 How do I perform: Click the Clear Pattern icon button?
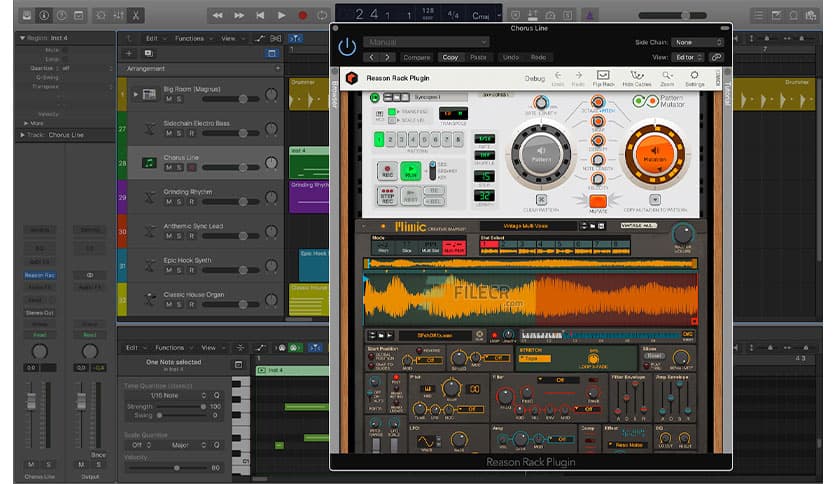point(541,200)
